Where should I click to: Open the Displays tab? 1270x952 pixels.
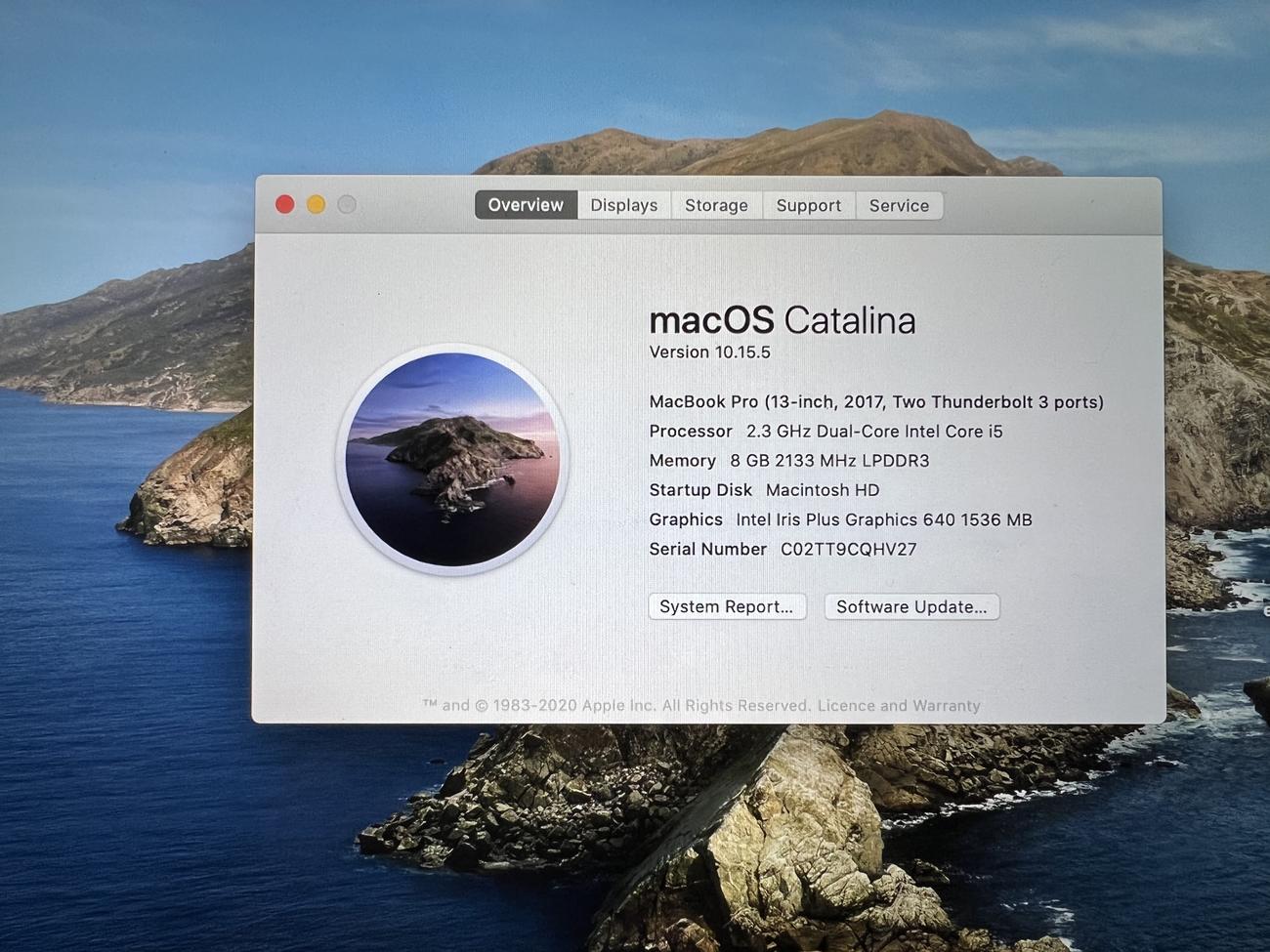coord(623,205)
